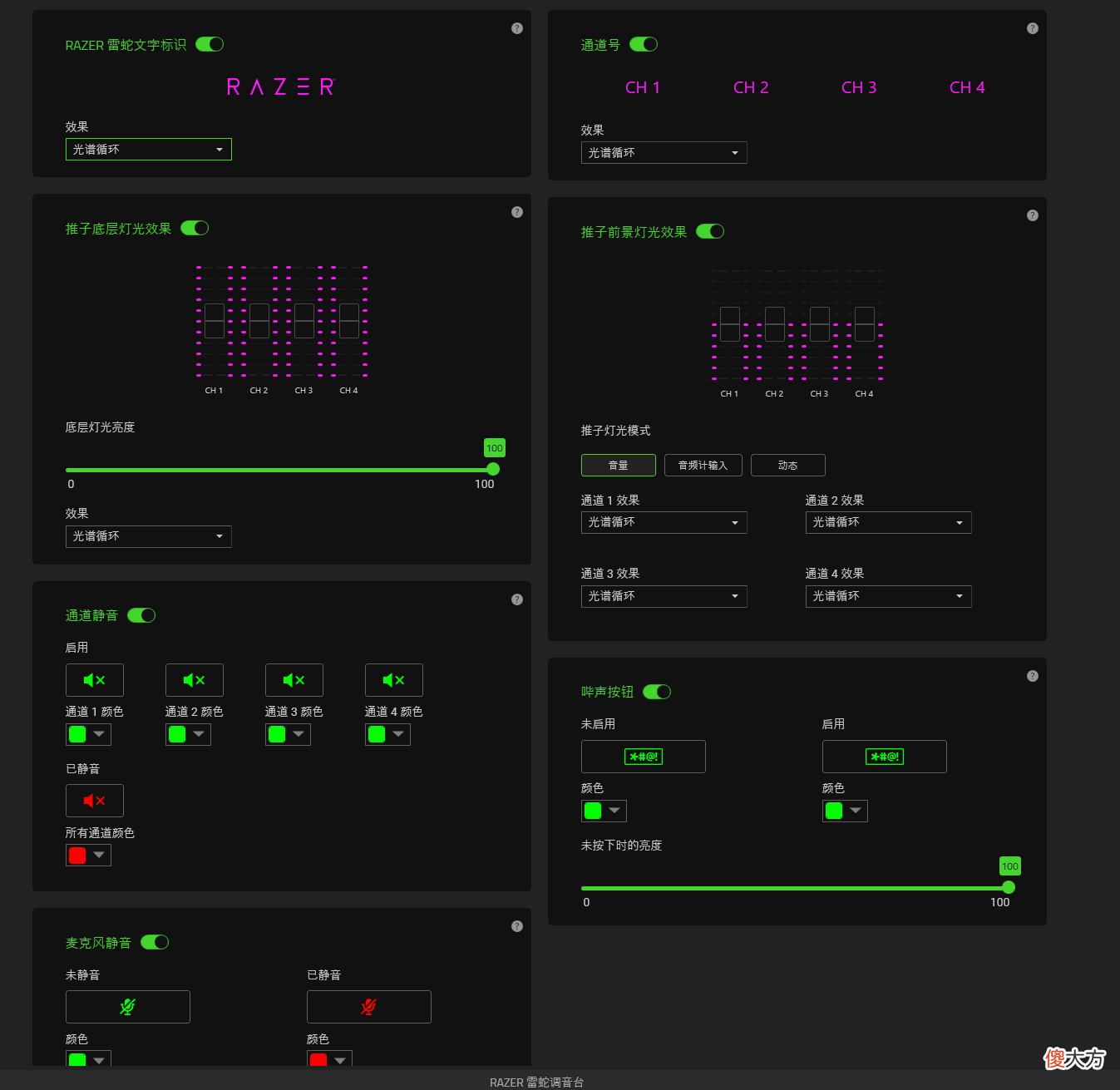Toggle the RAZER 雷蛇文字标识 switch
This screenshot has height=1090, width=1120.
pyautogui.click(x=210, y=44)
